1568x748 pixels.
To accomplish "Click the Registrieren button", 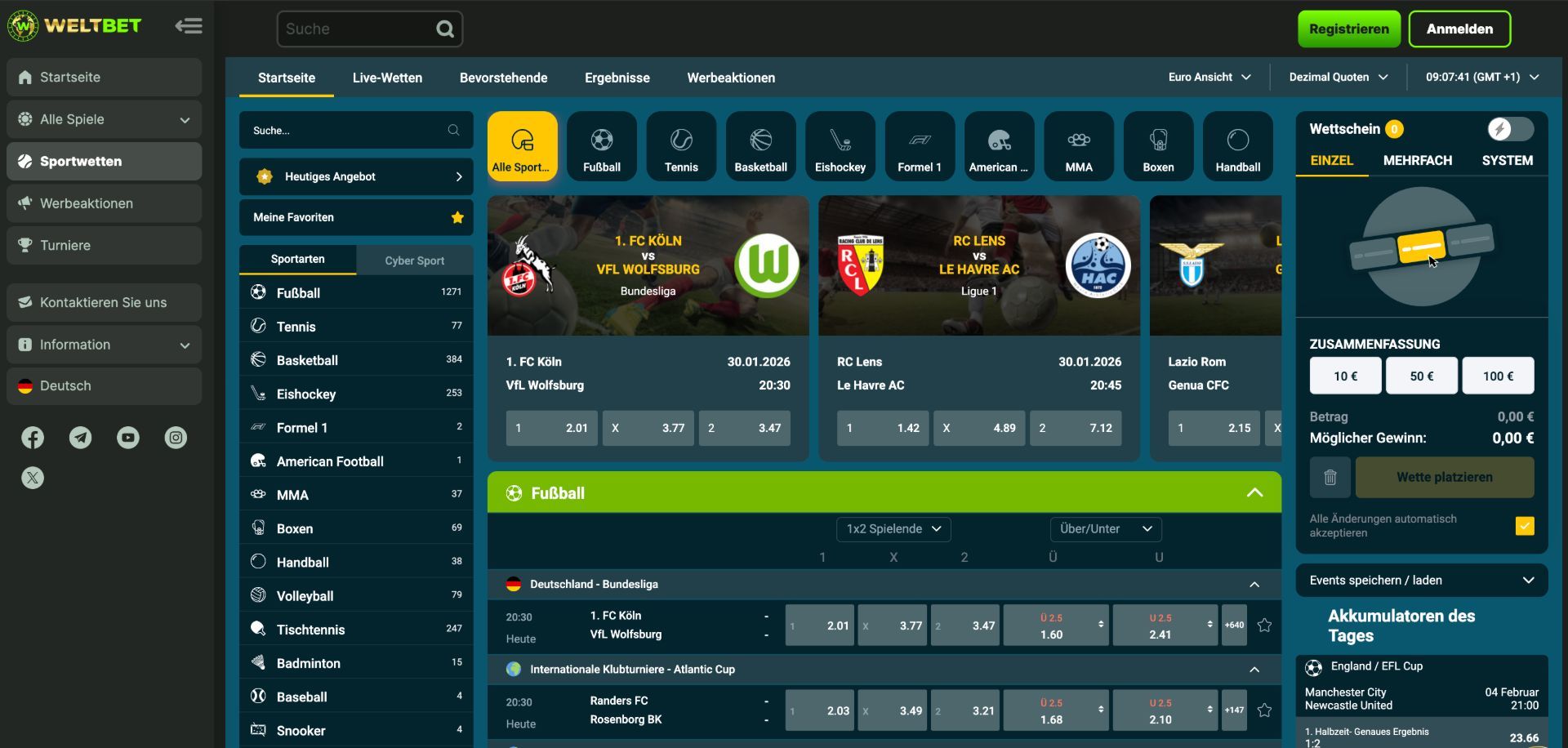I will tap(1348, 29).
